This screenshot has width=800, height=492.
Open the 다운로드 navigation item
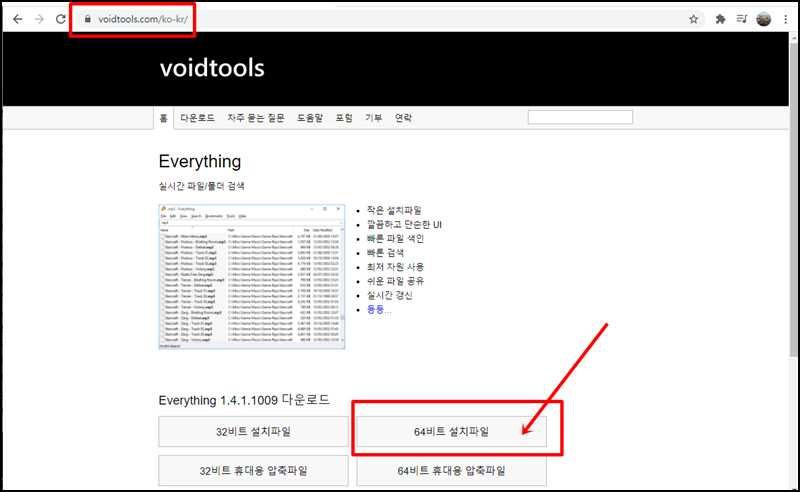(x=197, y=118)
